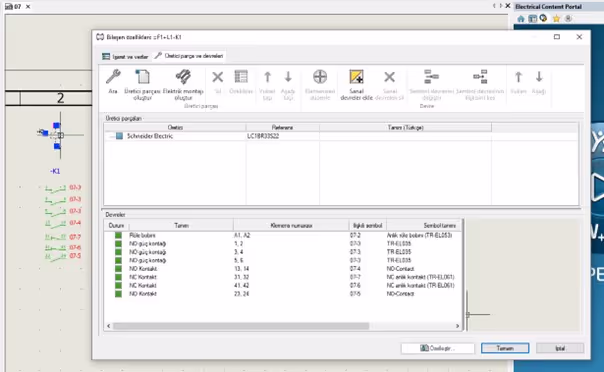Click İptal button

click(x=560, y=348)
